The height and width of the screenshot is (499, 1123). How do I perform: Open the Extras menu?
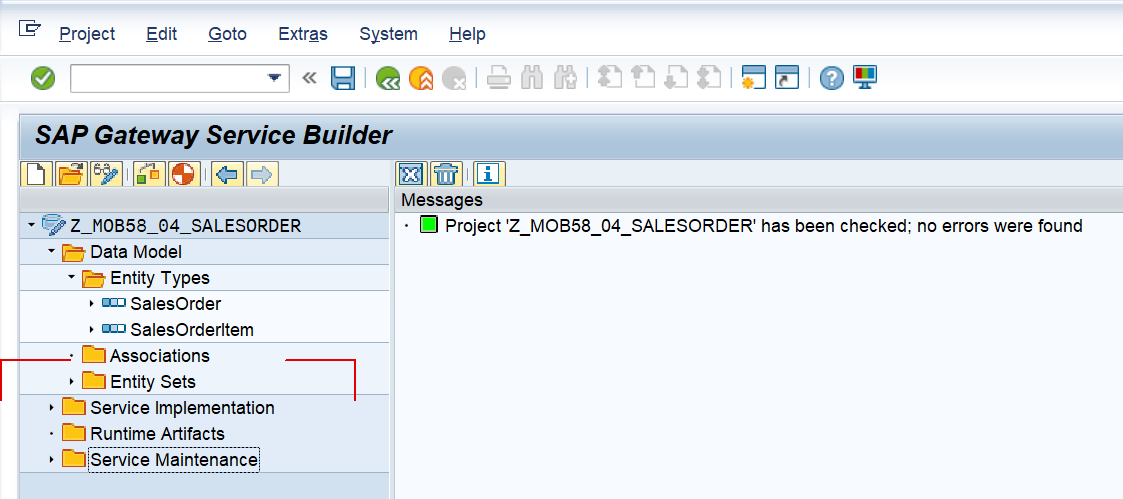click(x=303, y=34)
